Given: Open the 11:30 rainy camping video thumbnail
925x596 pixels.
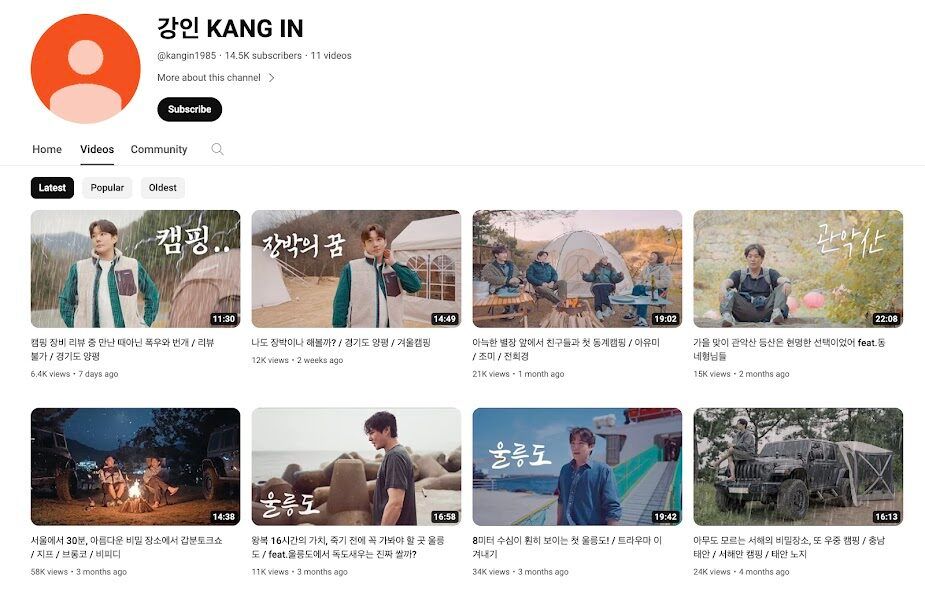Looking at the screenshot, I should 136,269.
